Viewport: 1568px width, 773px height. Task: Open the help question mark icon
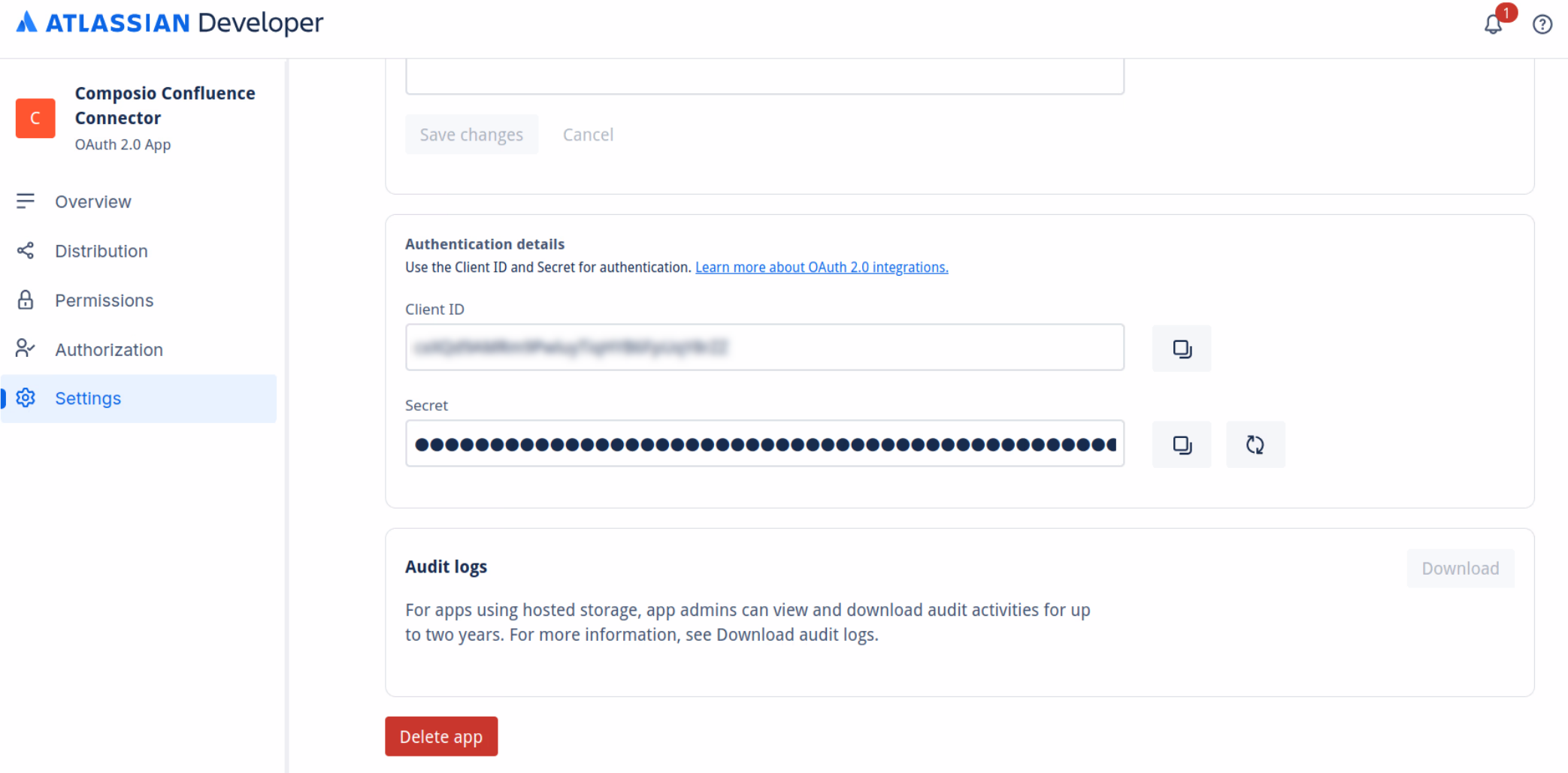click(x=1542, y=25)
